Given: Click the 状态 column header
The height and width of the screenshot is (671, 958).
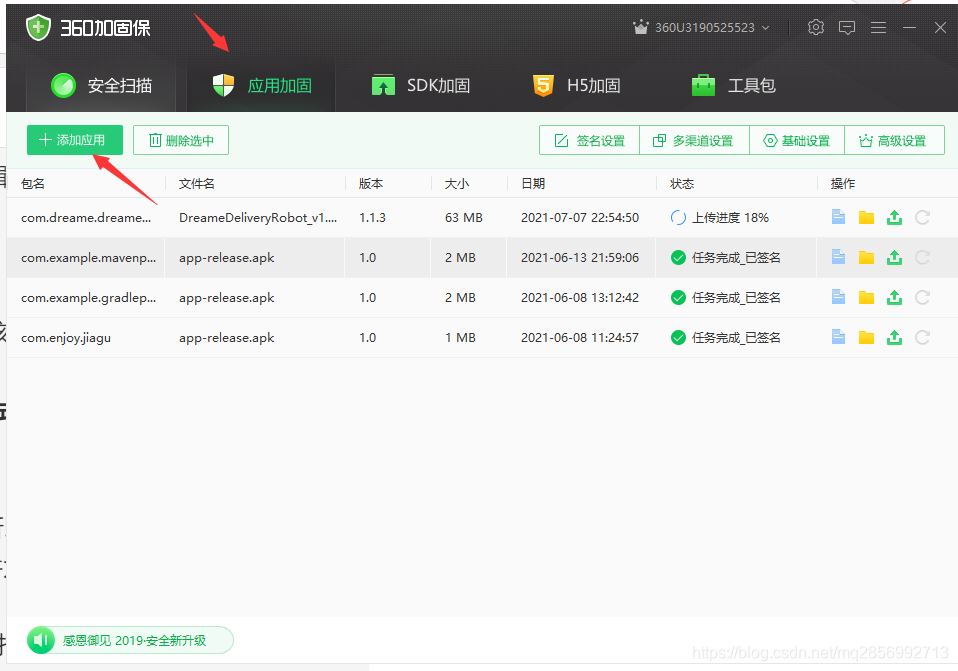Looking at the screenshot, I should point(682,183).
